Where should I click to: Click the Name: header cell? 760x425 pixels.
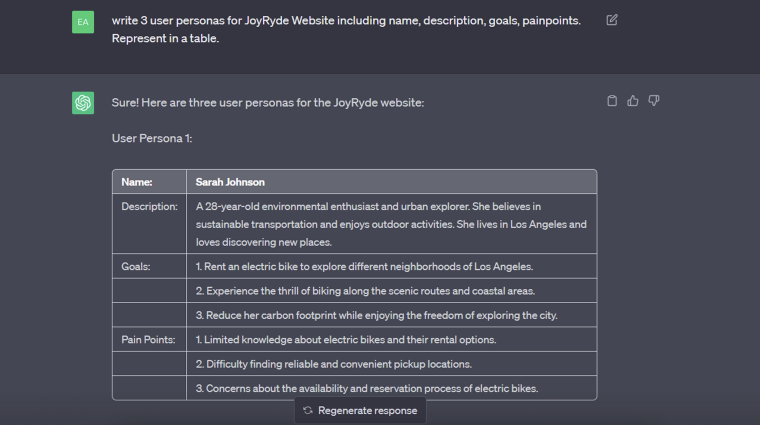click(x=149, y=182)
